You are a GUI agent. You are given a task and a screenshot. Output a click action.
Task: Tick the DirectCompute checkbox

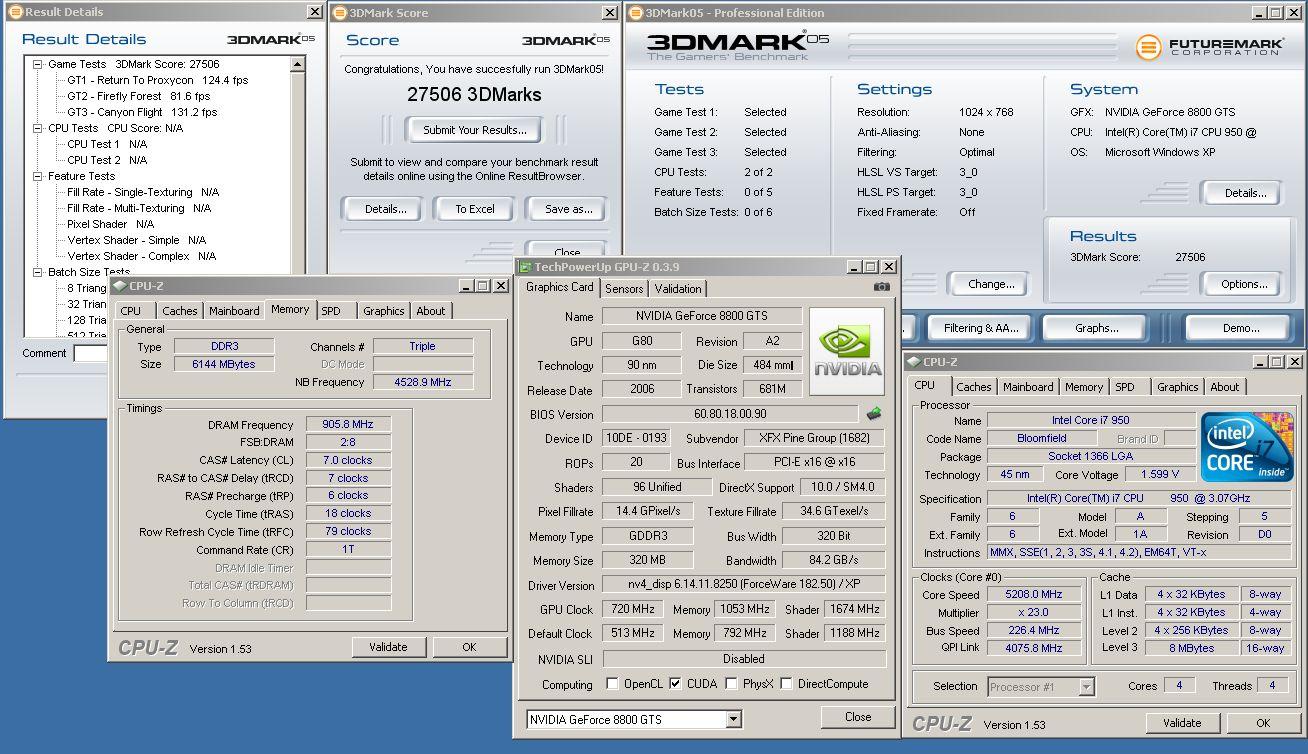pos(786,684)
